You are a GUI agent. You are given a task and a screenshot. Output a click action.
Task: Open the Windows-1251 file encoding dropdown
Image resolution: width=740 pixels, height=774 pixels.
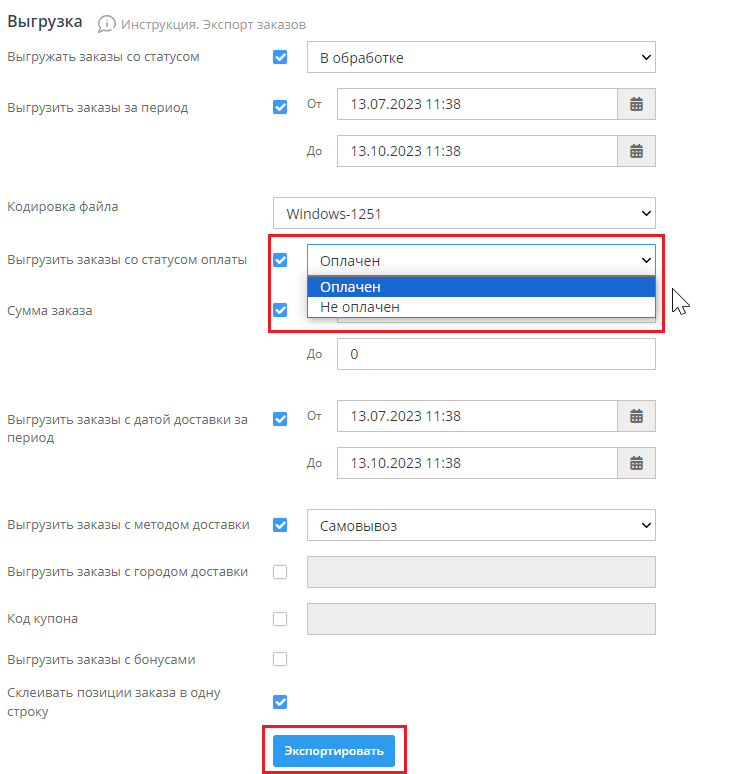pos(464,213)
